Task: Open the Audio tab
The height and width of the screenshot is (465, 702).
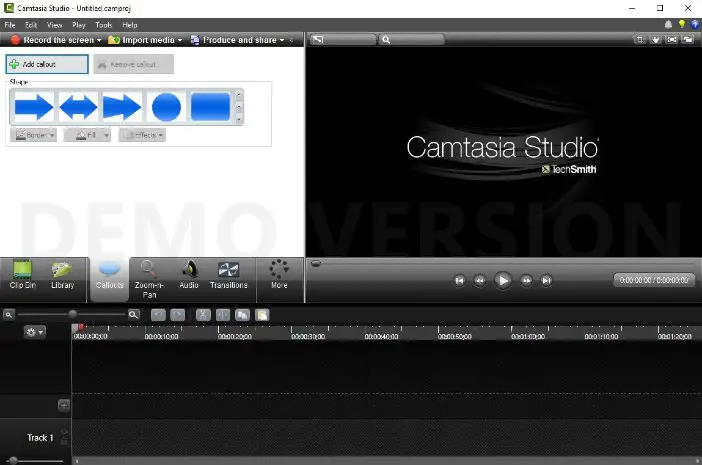Action: coord(189,276)
